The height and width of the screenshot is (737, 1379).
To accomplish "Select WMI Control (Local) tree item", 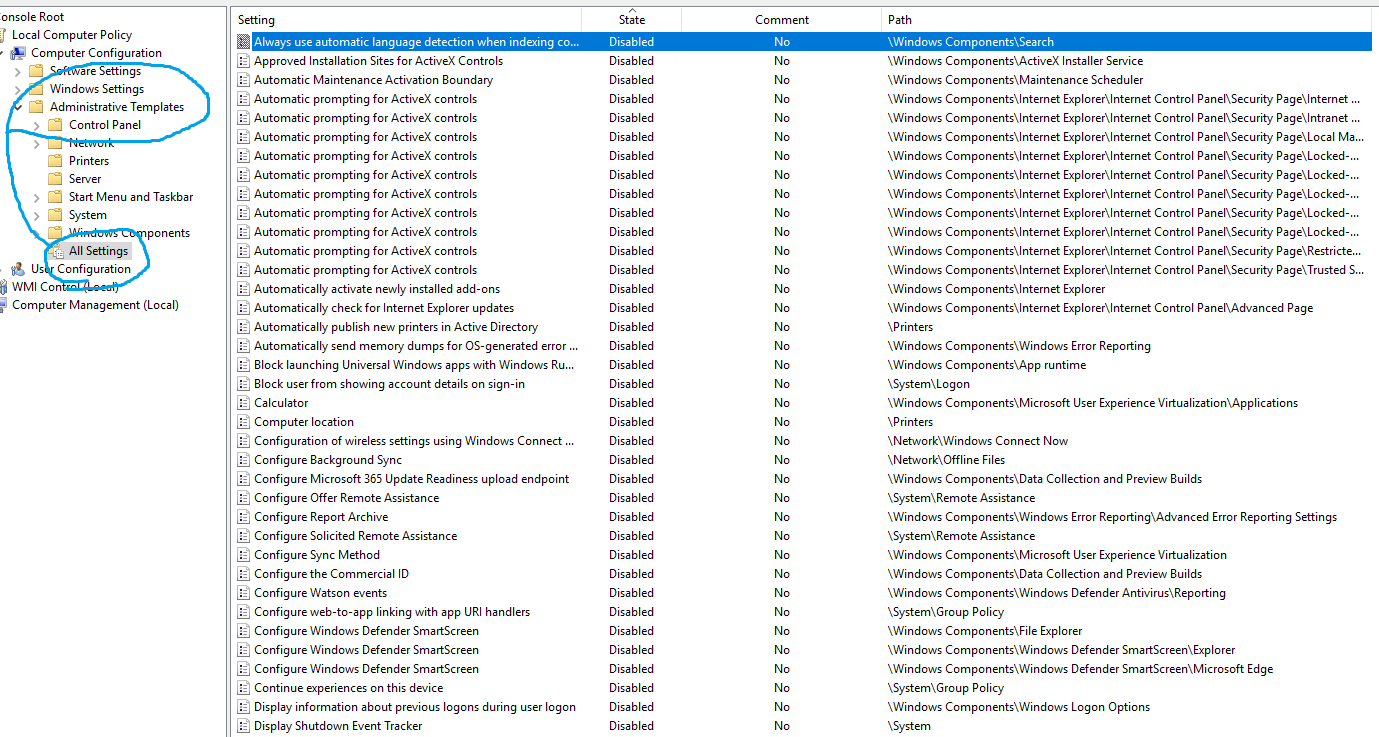I will 65,287.
